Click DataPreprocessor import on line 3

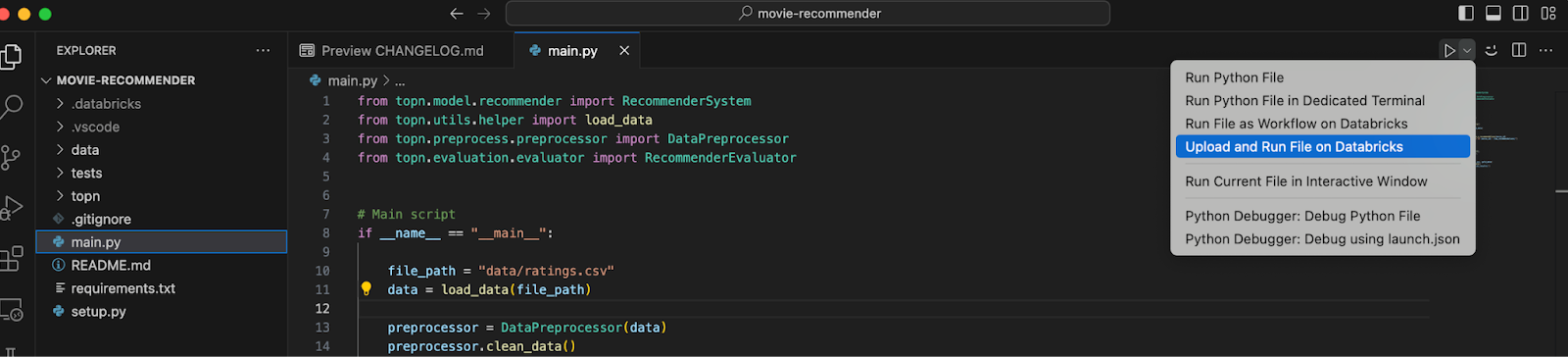pos(727,138)
